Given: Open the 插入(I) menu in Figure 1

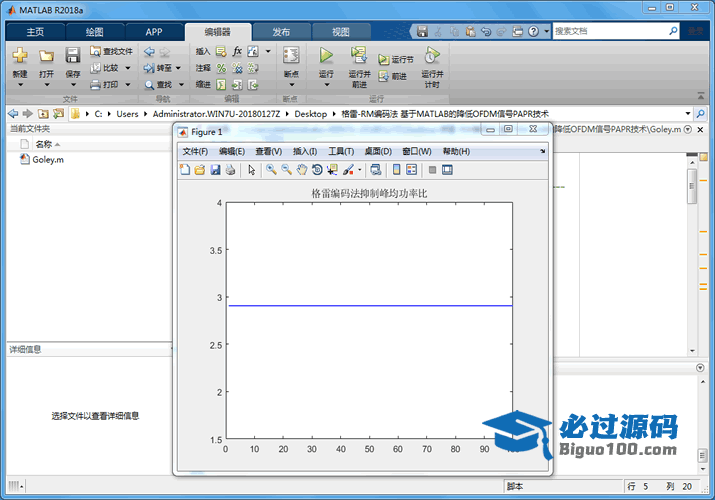Looking at the screenshot, I should [305, 151].
